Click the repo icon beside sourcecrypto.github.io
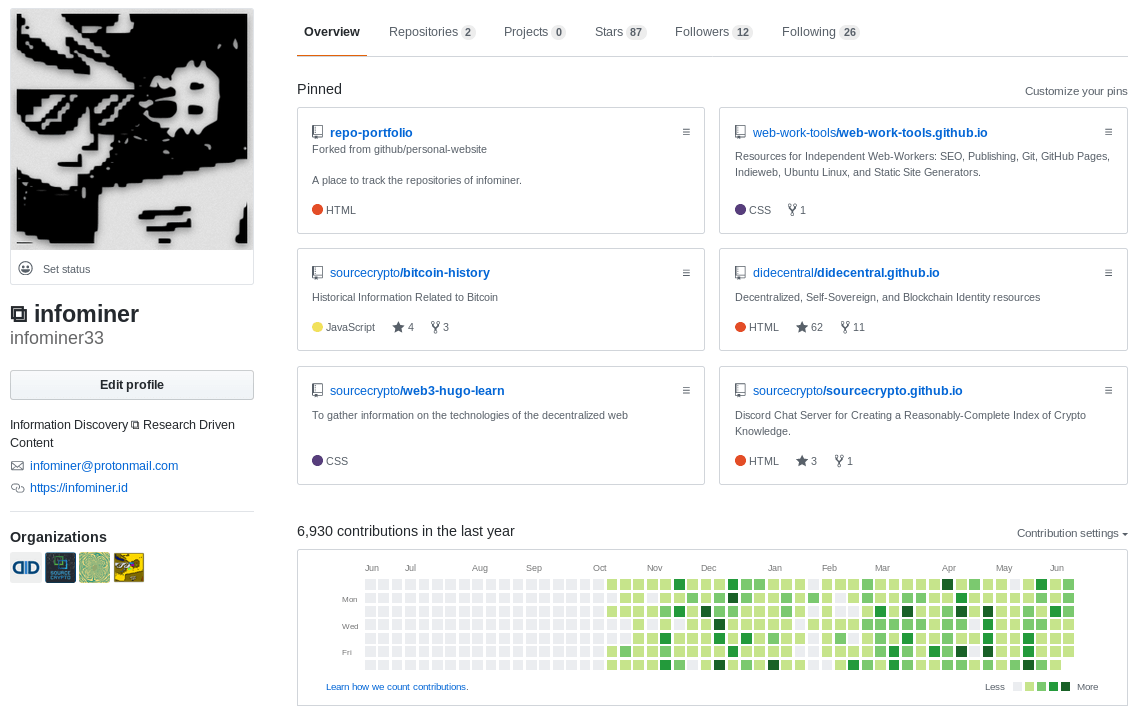This screenshot has width=1132, height=707. pyautogui.click(x=740, y=391)
